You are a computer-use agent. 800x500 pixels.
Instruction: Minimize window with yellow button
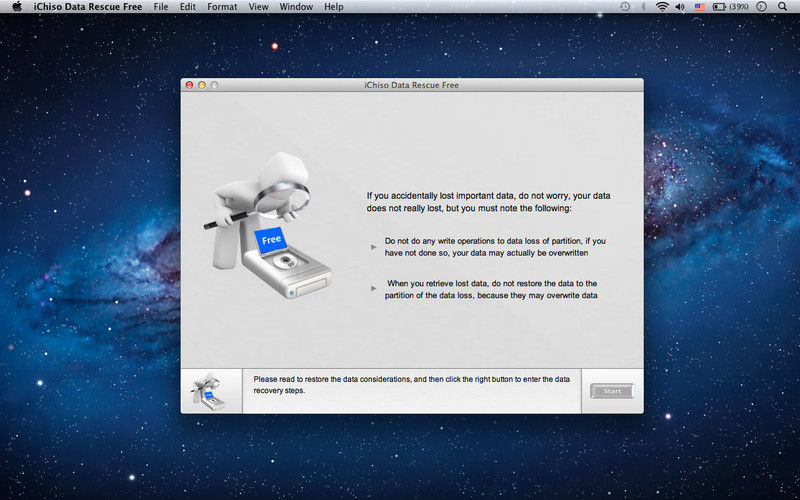(x=202, y=85)
